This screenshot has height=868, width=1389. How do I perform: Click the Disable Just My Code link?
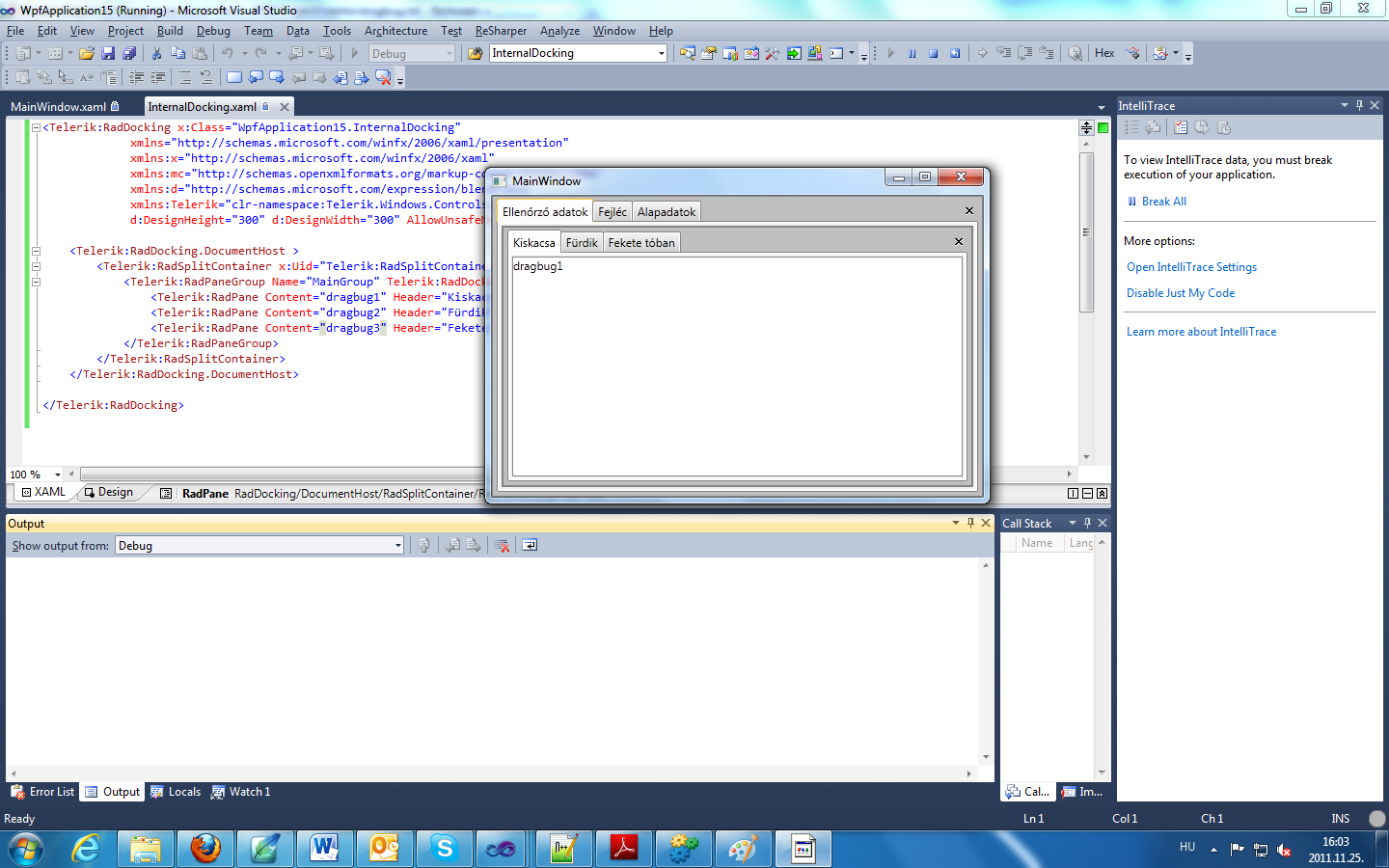(1180, 293)
